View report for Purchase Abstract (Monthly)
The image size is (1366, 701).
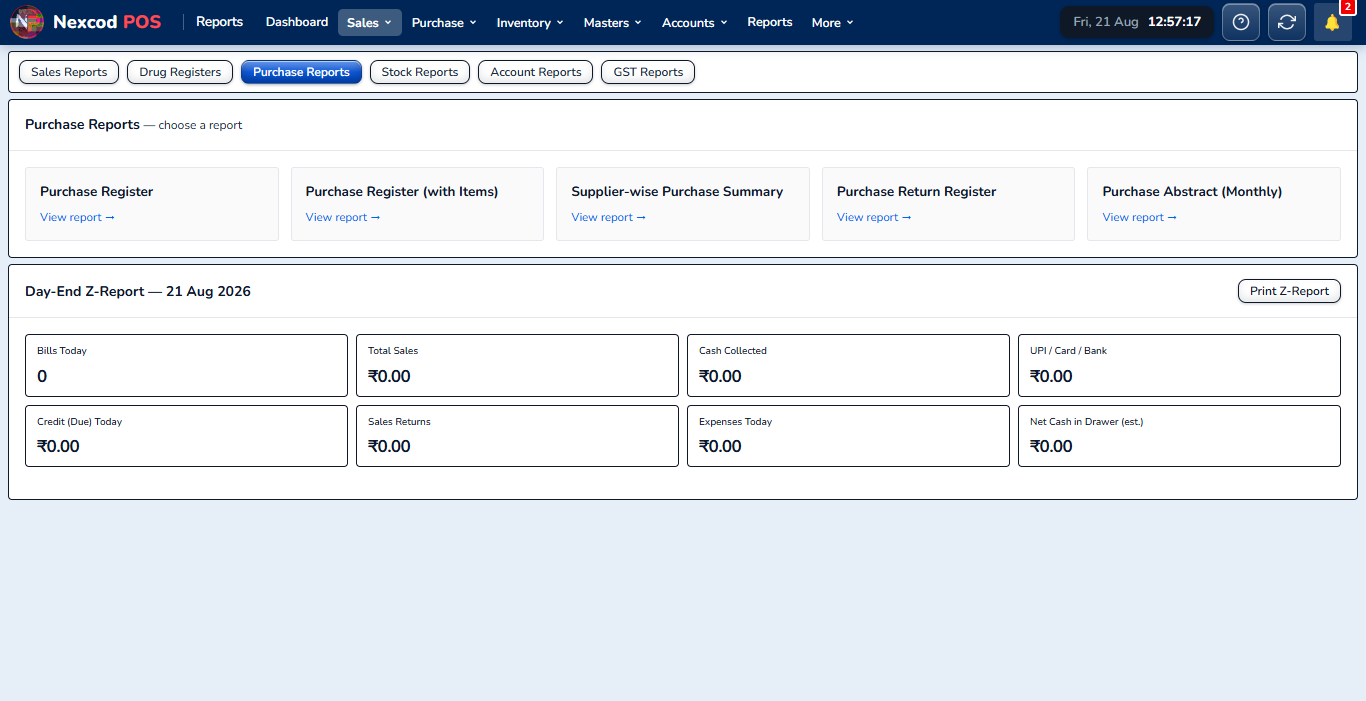1140,217
